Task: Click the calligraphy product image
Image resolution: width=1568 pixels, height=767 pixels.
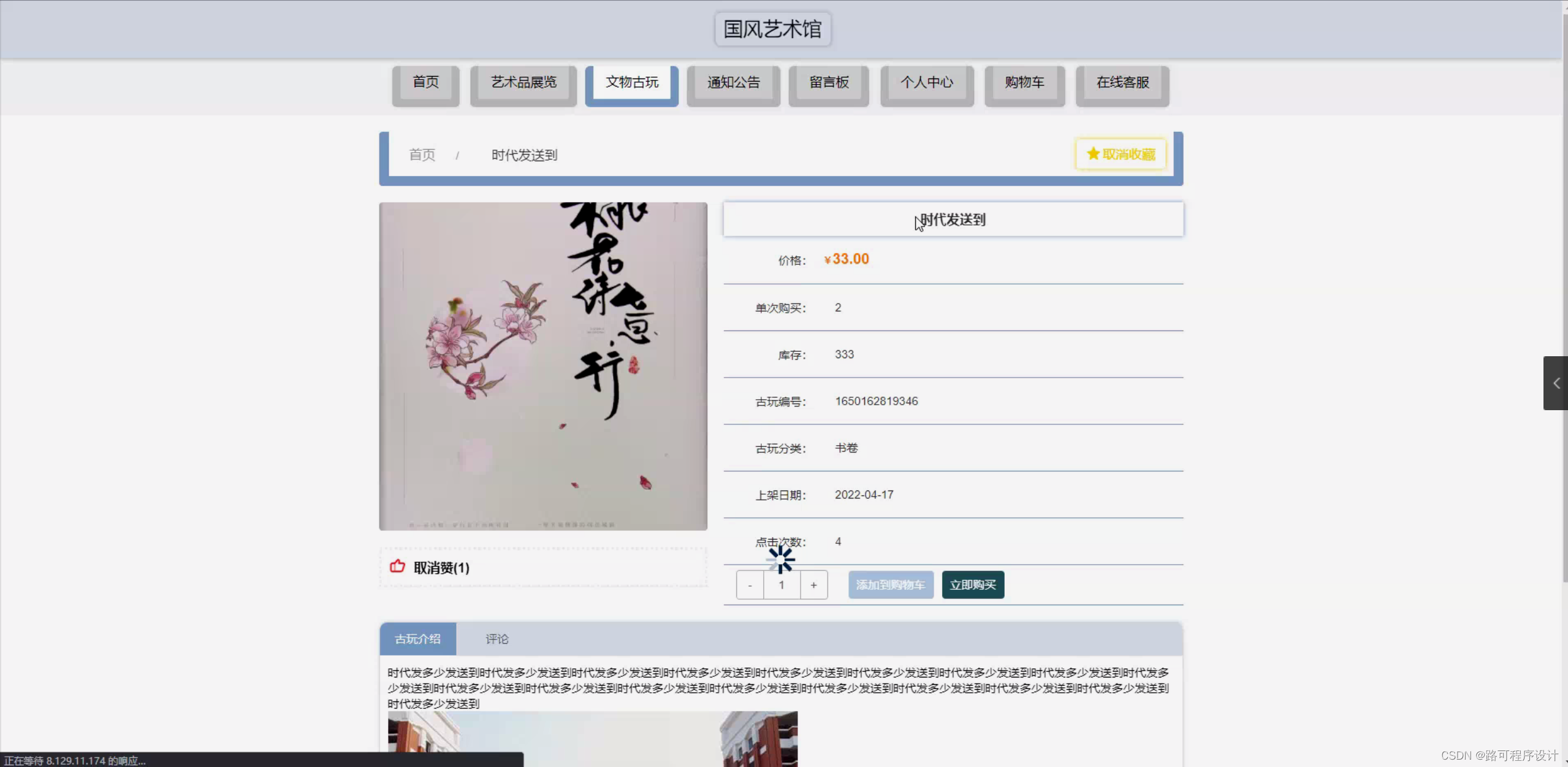Action: pos(543,366)
